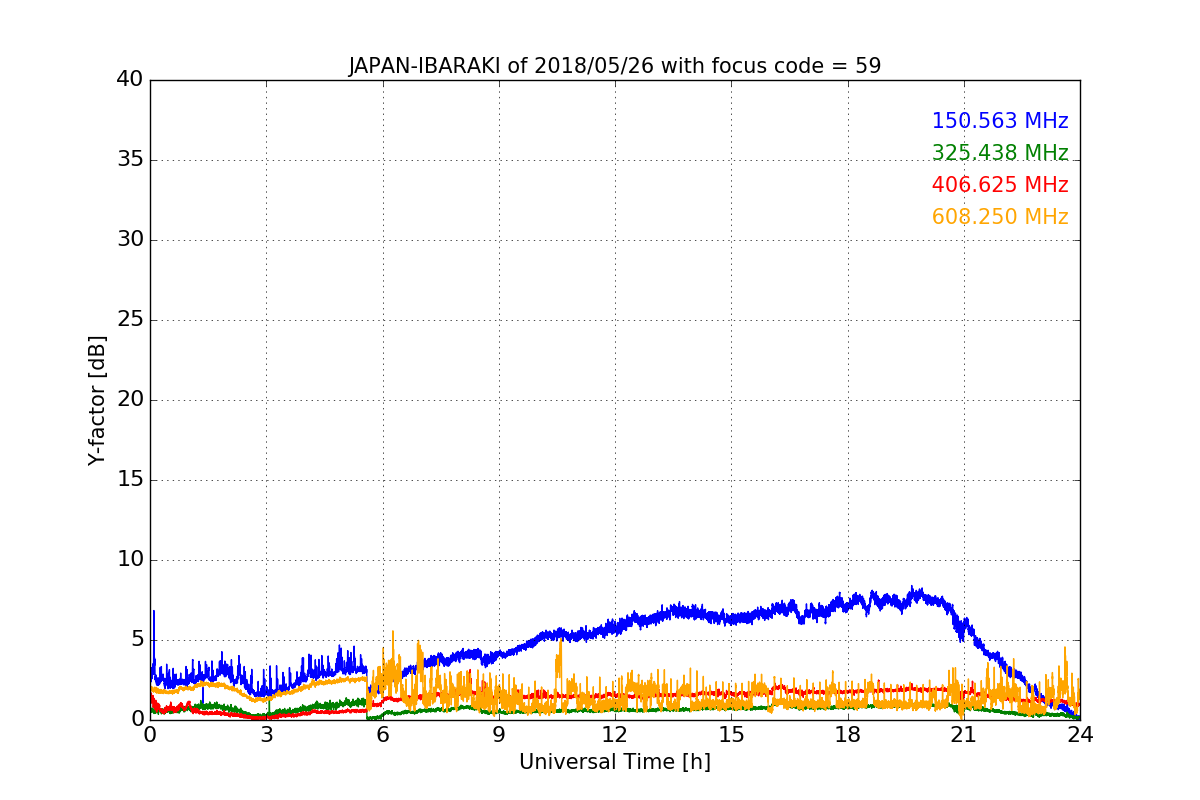Select the 325.438 MHz legend label

[x=1000, y=153]
